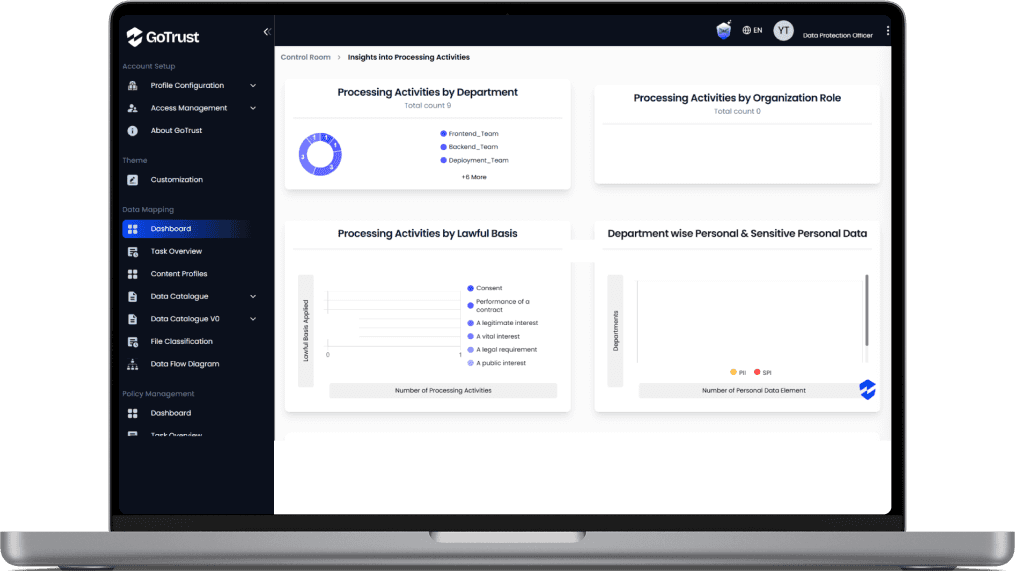
Task: Expand Data Catalogue V0 chevron
Action: point(253,319)
